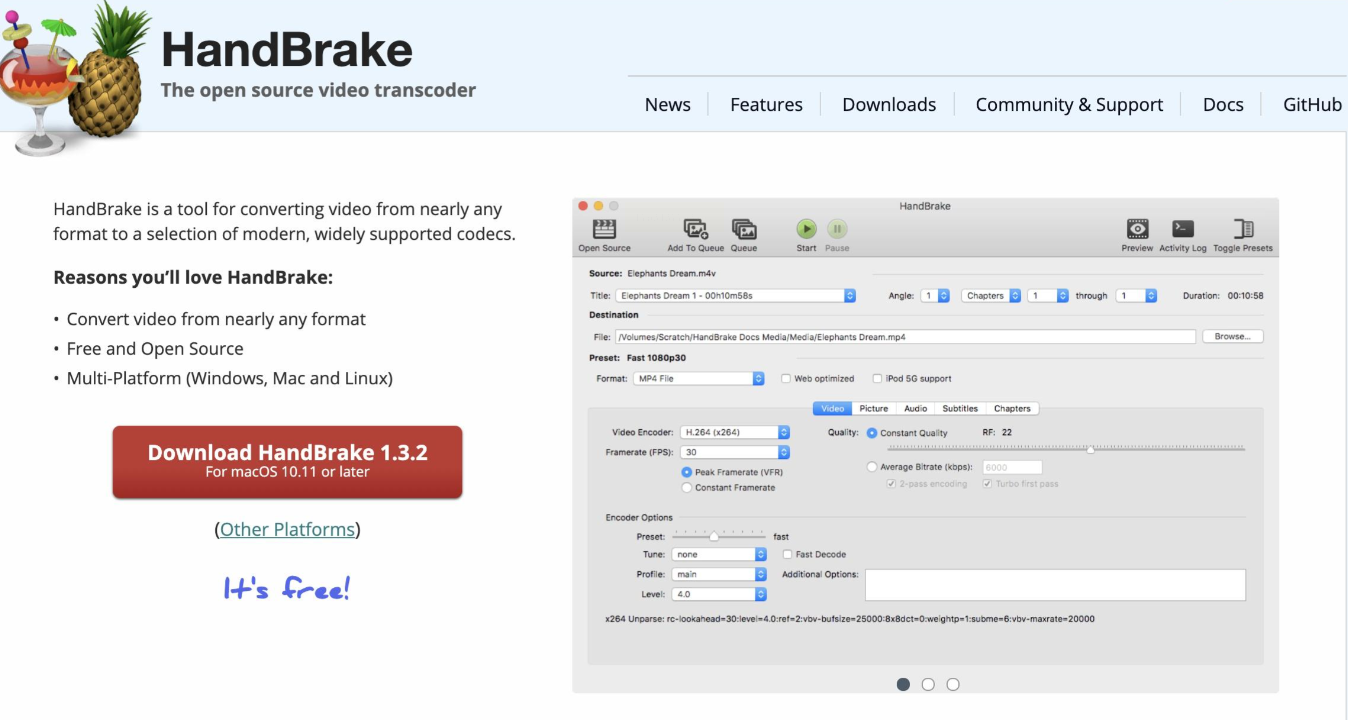The image size is (1348, 720).
Task: Open the Framerate (FPS) dropdown
Action: 735,452
